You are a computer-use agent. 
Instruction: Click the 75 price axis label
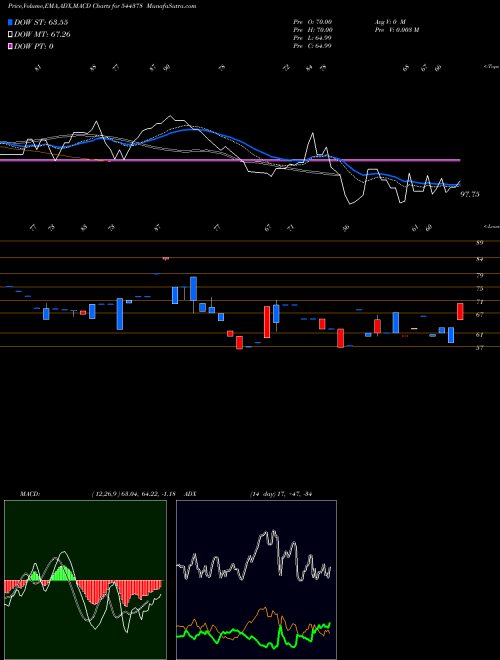tap(479, 289)
